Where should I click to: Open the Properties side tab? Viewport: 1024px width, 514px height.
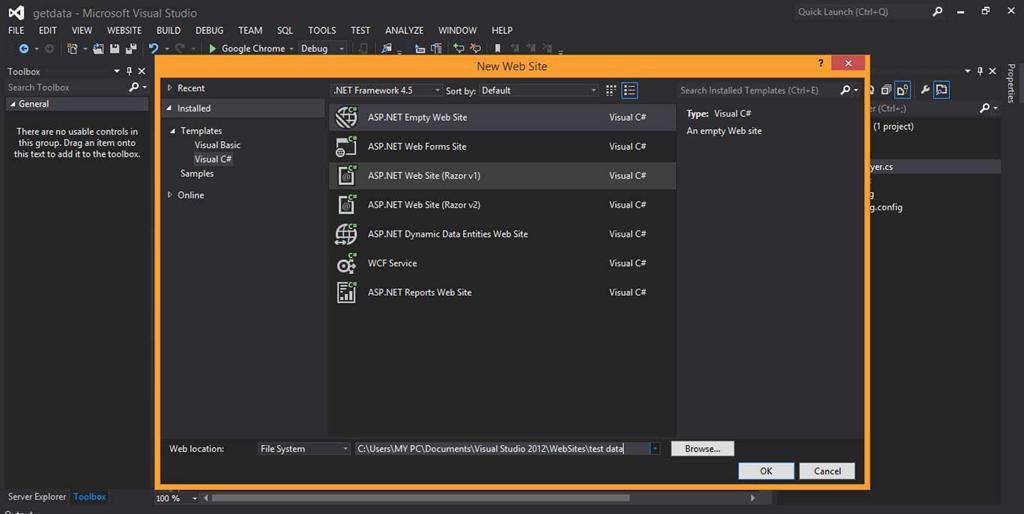(1011, 83)
